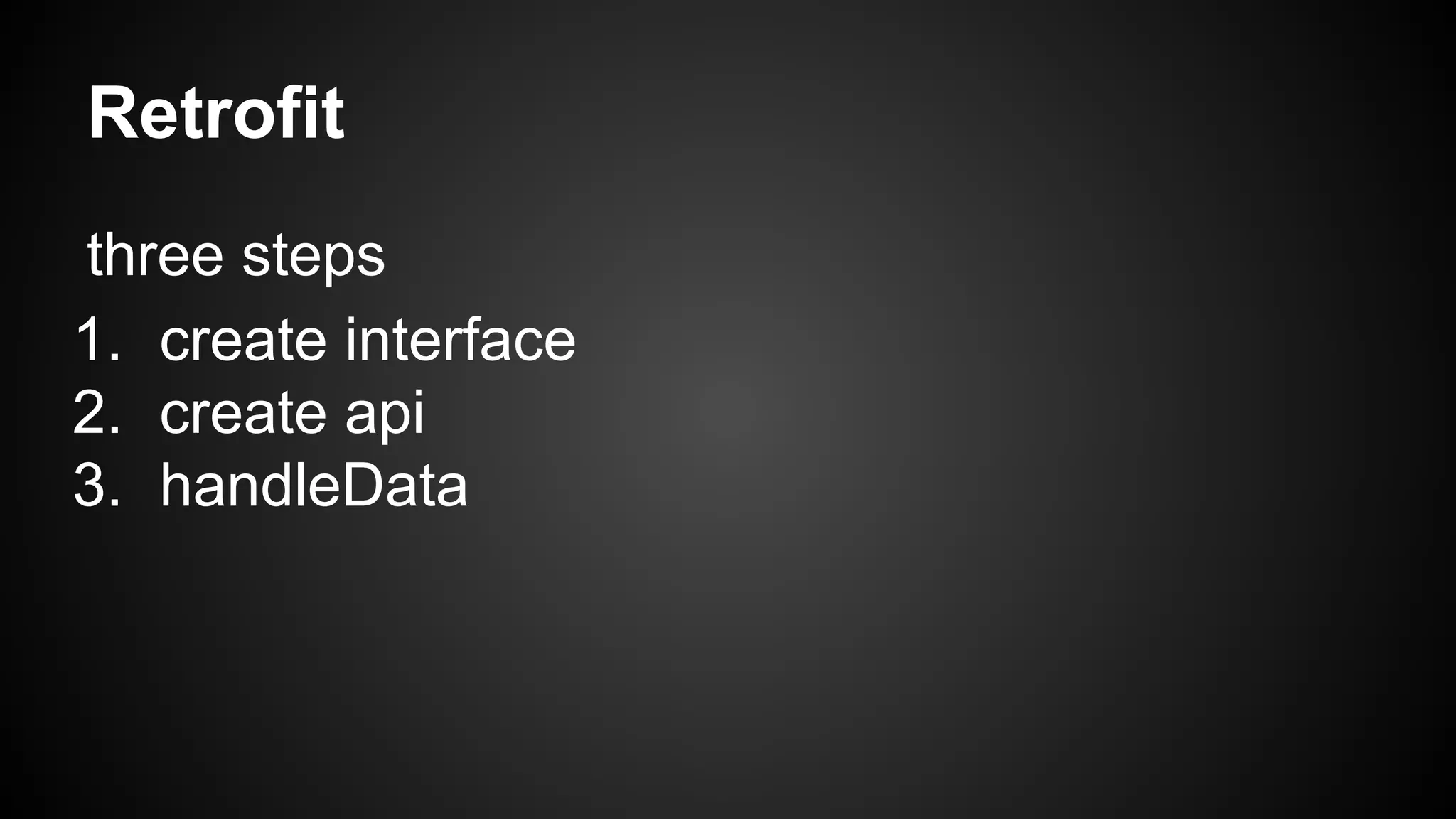Click the "i" starting the word interface
The width and height of the screenshot is (1456, 819).
(x=351, y=340)
